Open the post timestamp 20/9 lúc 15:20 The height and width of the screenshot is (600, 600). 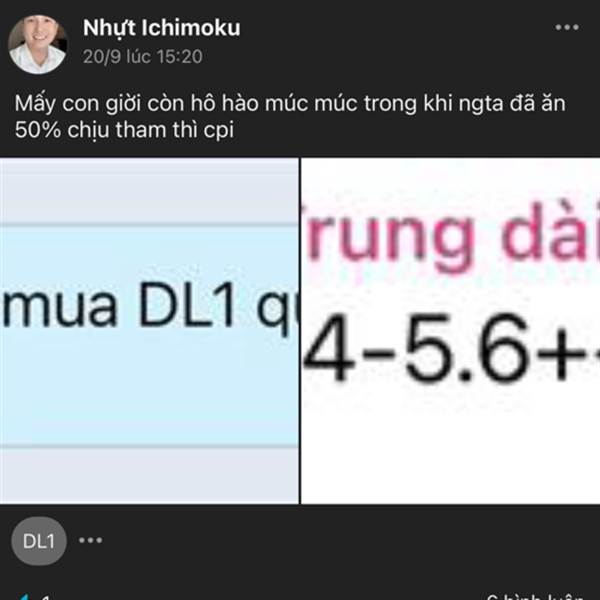142,57
